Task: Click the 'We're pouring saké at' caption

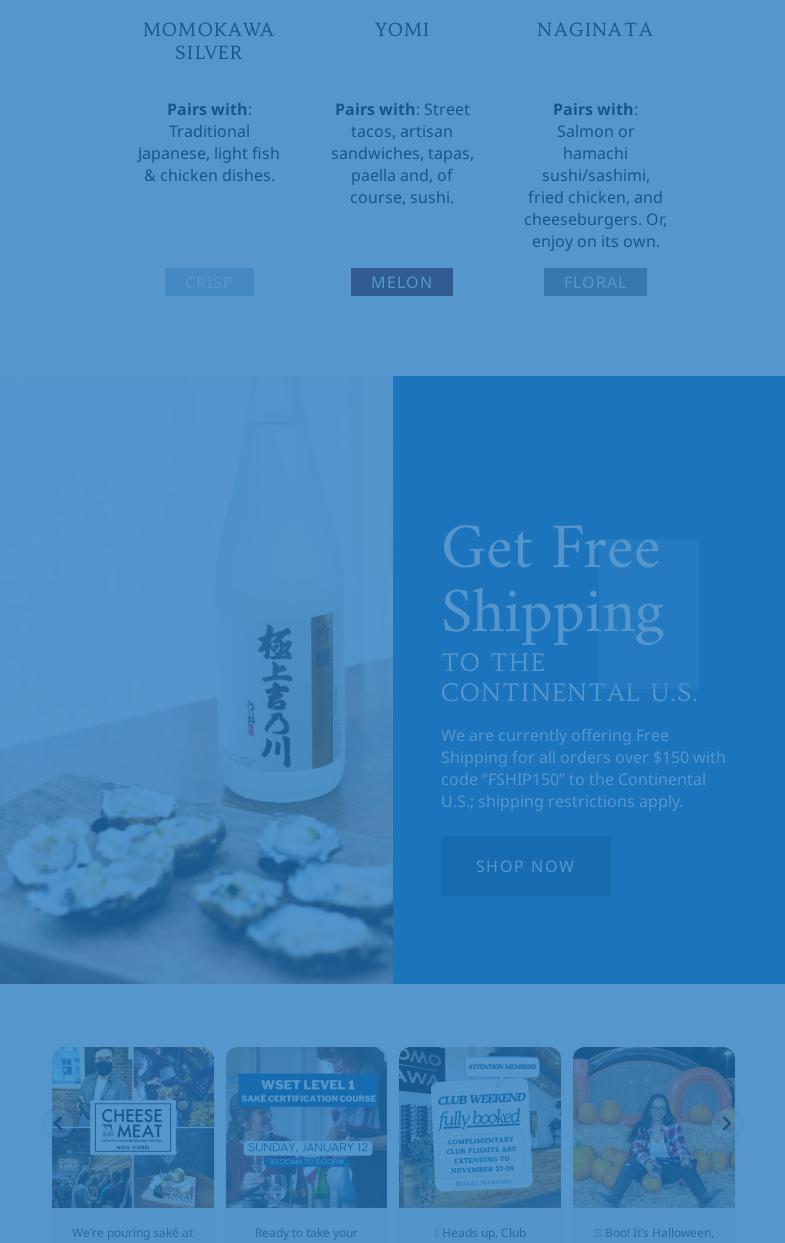Action: point(133,1233)
